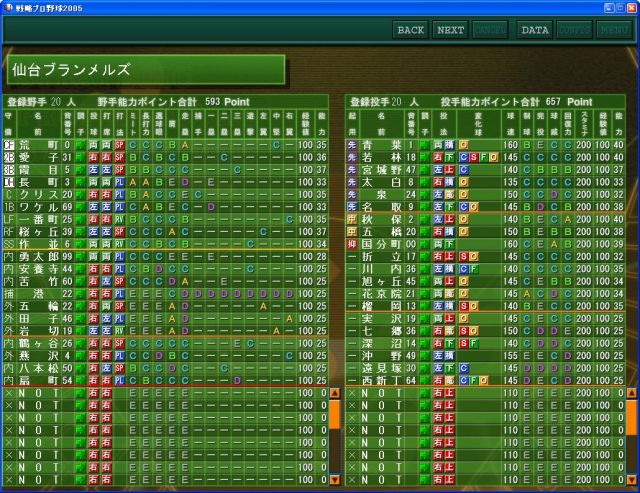This screenshot has height=493, width=640.
Task: Select bench catcher 港
Action: click(38, 294)
